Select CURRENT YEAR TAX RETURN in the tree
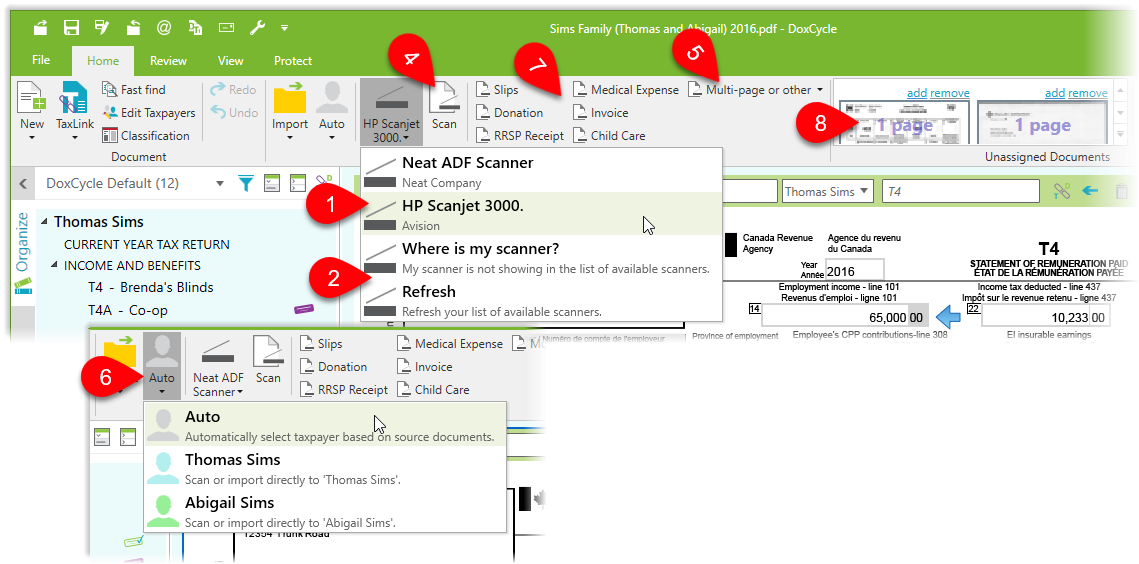Image resolution: width=1139 pixels, height=564 pixels. point(147,244)
